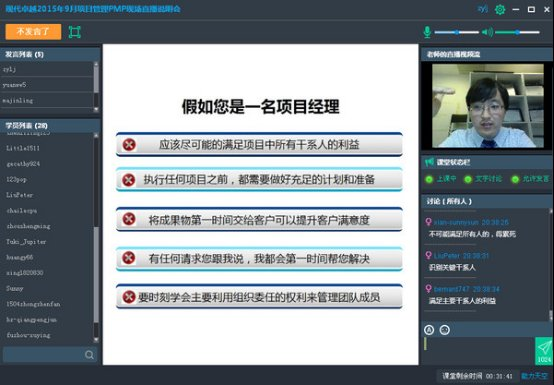Click red X on slide item 要时刻学会
554x385 pixels.
[x=129, y=297]
